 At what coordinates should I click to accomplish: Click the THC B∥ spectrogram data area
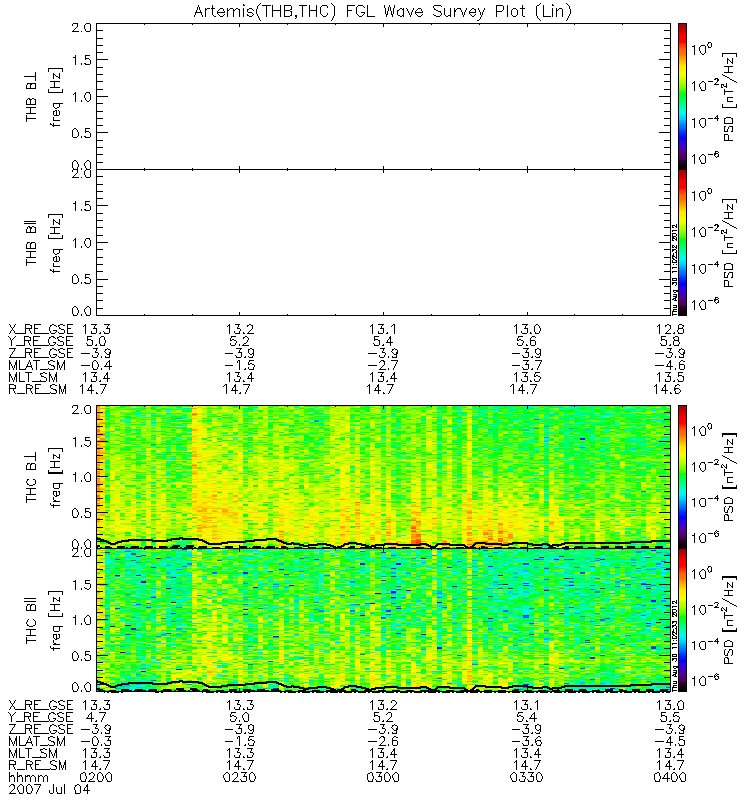coord(383,620)
